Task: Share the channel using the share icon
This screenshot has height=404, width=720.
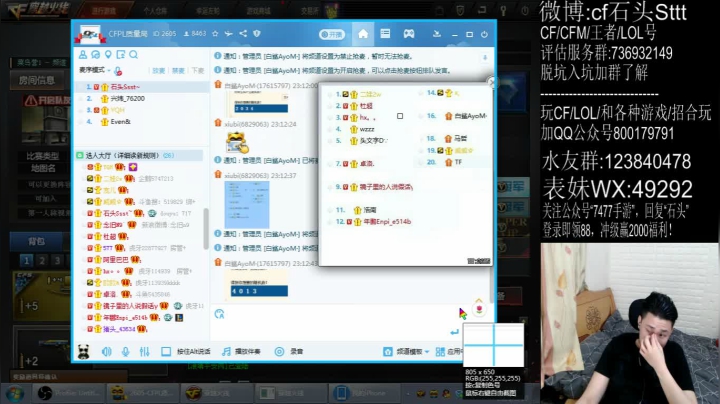Action: pyautogui.click(x=243, y=34)
